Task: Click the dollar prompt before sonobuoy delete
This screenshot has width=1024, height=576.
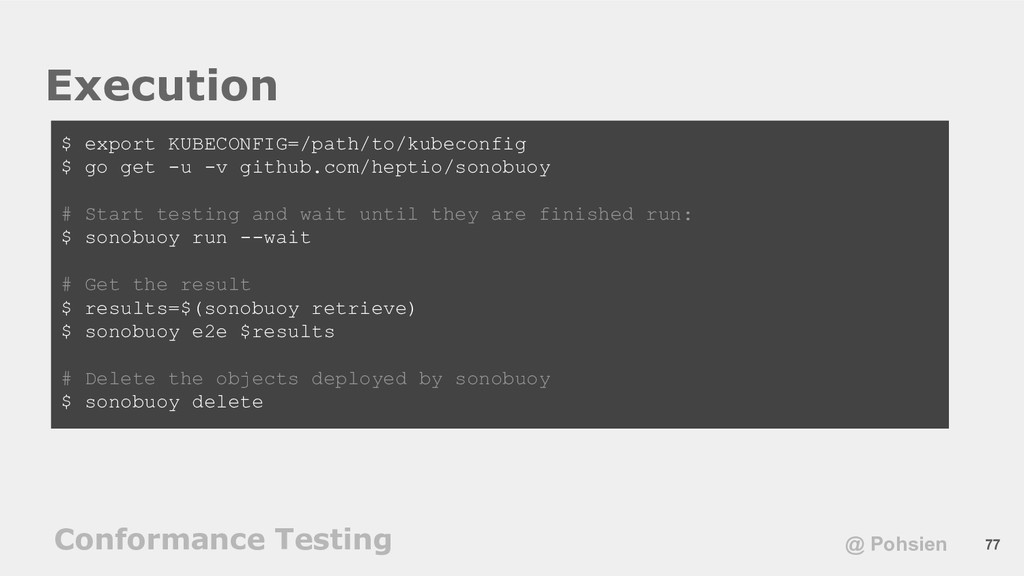Action: coord(67,402)
